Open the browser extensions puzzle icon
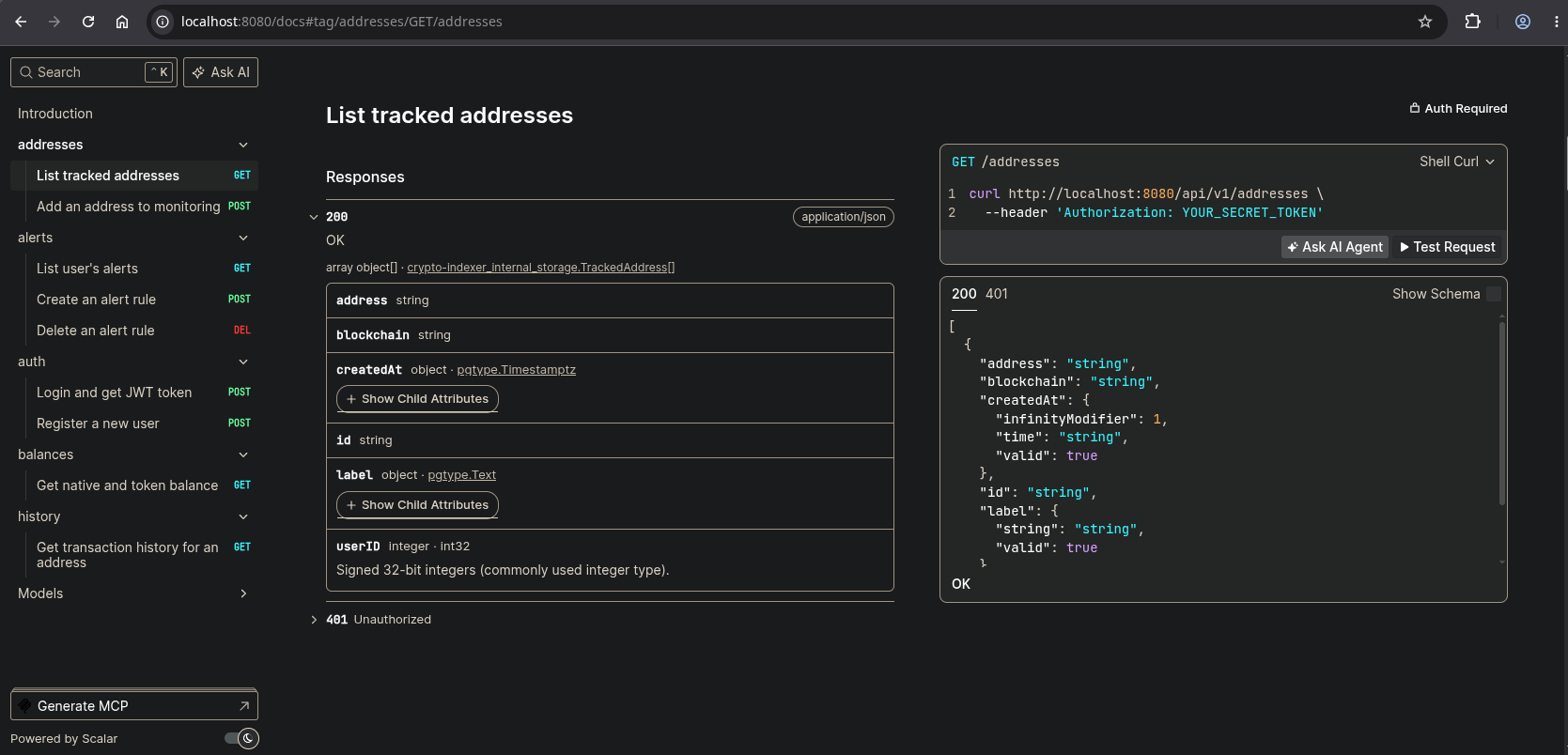Image resolution: width=1568 pixels, height=755 pixels. pos(1472,22)
